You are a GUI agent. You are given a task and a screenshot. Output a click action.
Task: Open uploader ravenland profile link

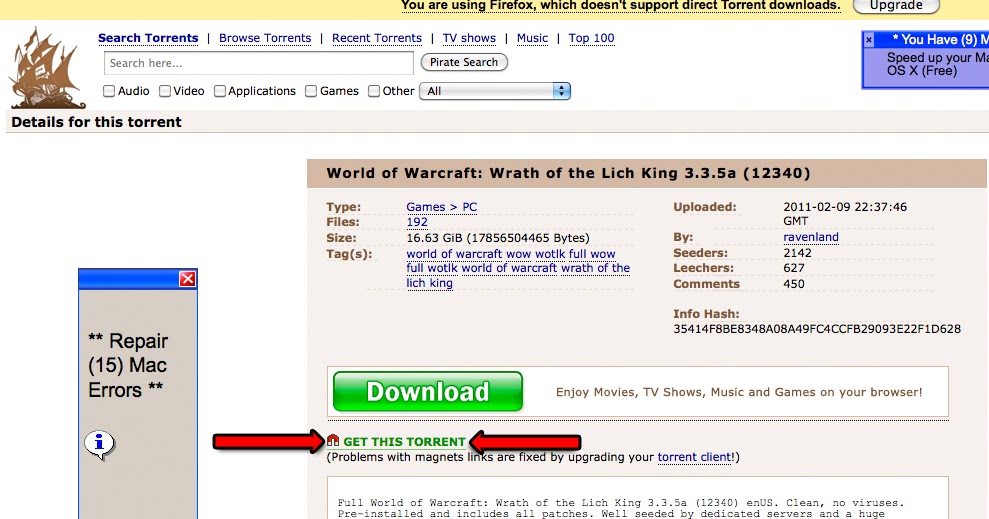(x=811, y=237)
